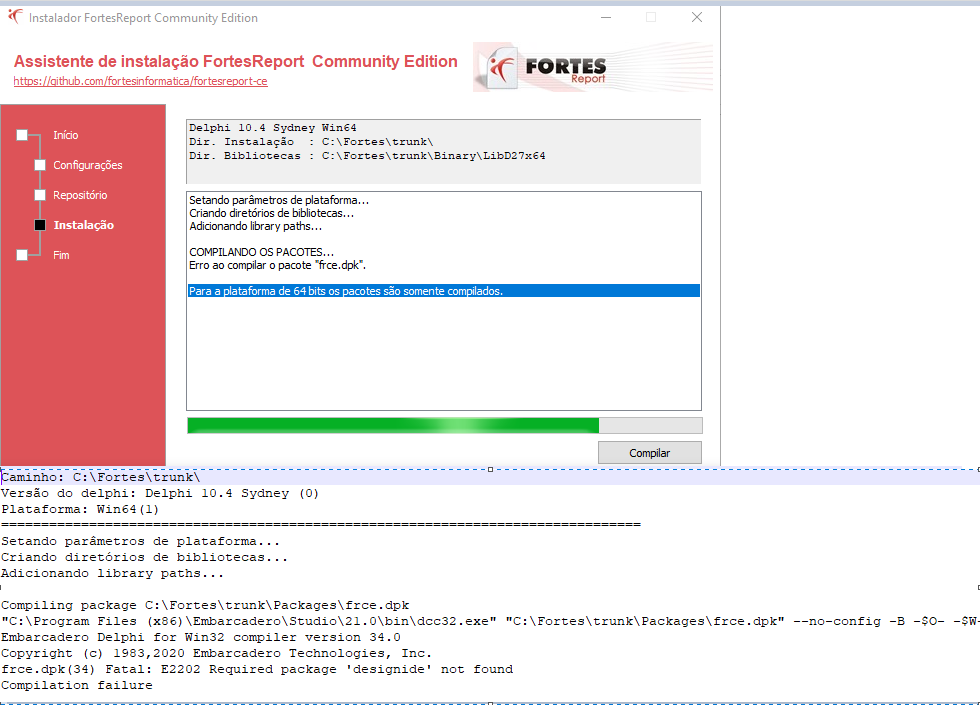Click the Fortes Report logo banner
The height and width of the screenshot is (705, 980).
tap(592, 68)
